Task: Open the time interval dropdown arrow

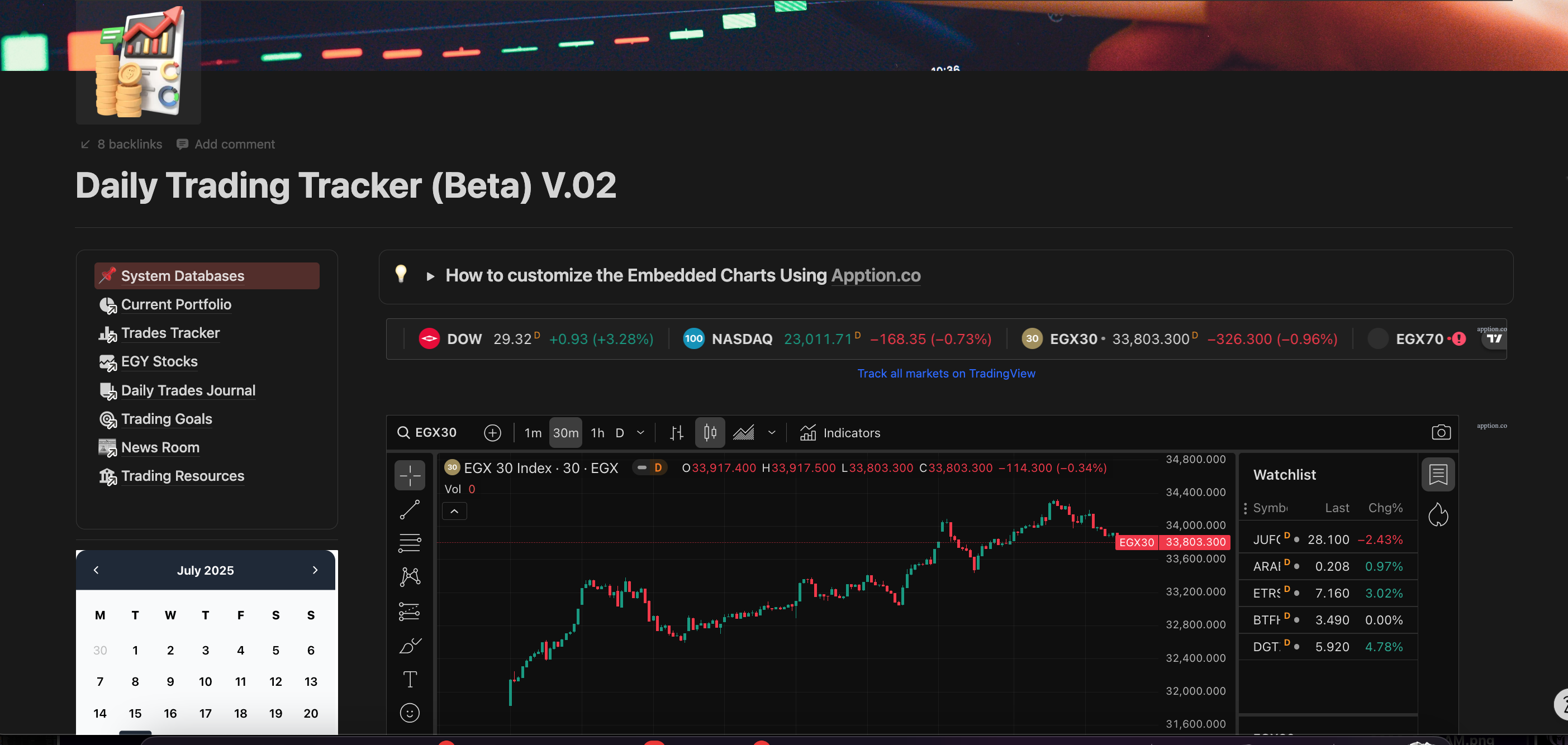Action: click(640, 433)
